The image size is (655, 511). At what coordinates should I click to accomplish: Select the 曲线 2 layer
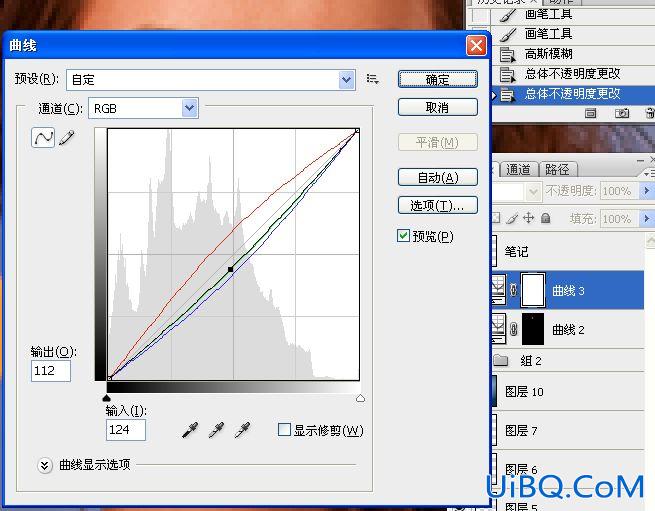568,329
